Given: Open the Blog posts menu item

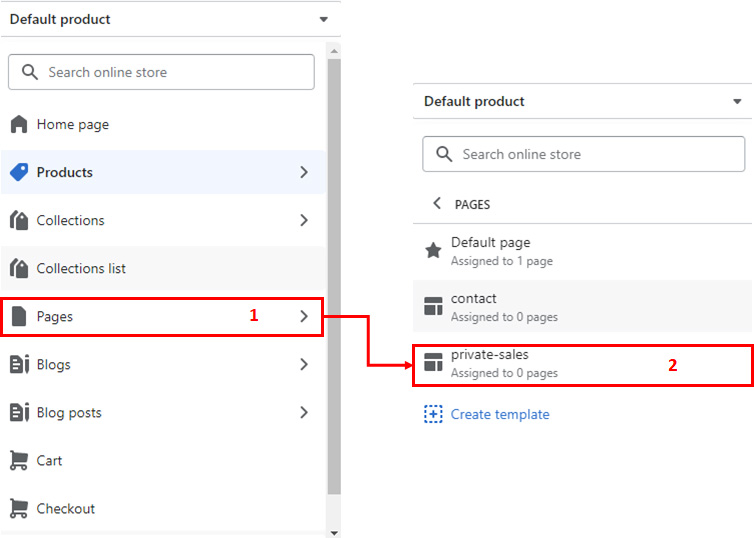Looking at the screenshot, I should [163, 413].
